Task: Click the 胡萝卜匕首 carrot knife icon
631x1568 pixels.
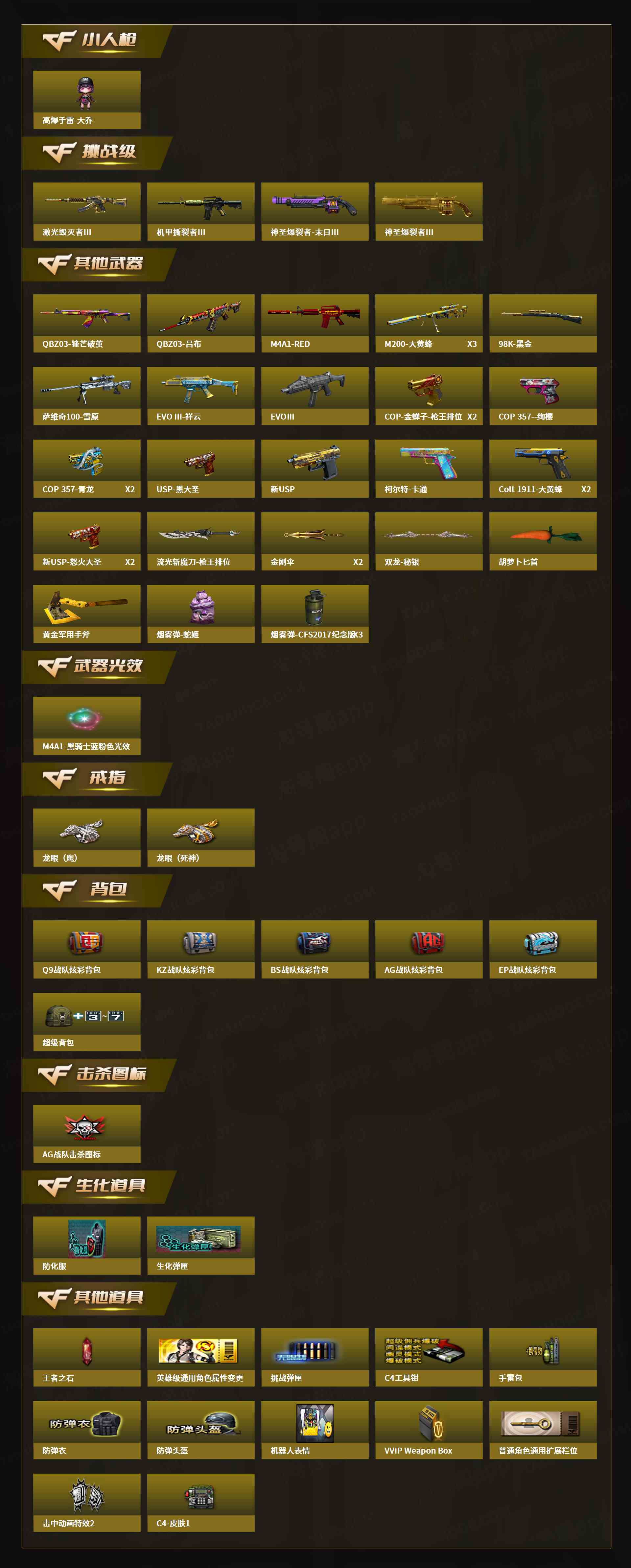Action: click(x=543, y=535)
